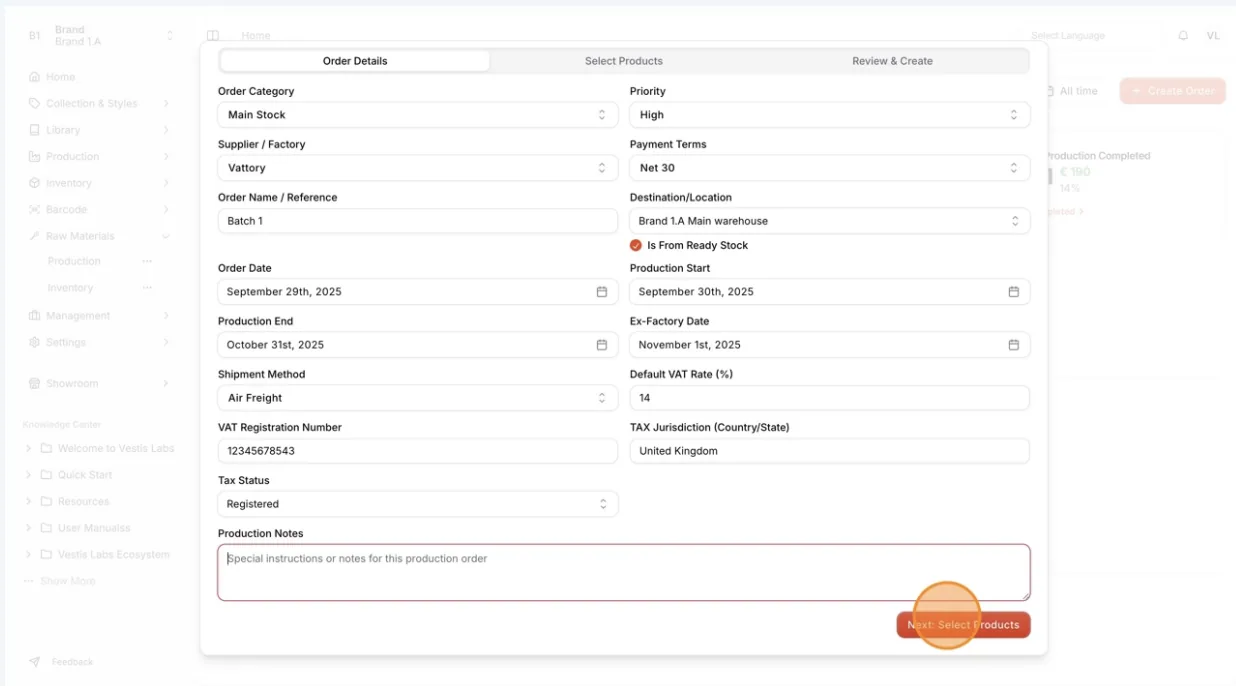Open the Brand 1.A switcher
The image size is (1236, 686).
click(100, 36)
